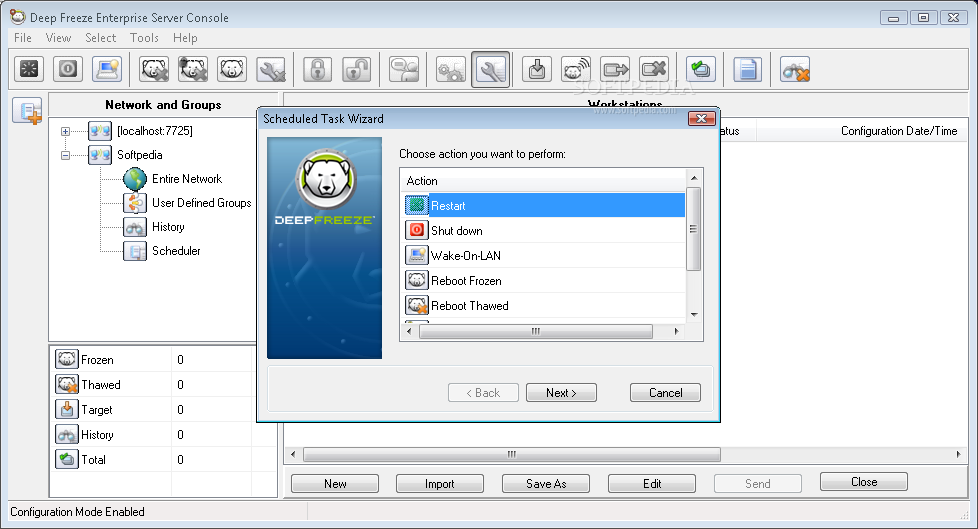The image size is (978, 529).
Task: Click the Wake-On-LAN laptop toolbar icon
Action: pos(107,69)
